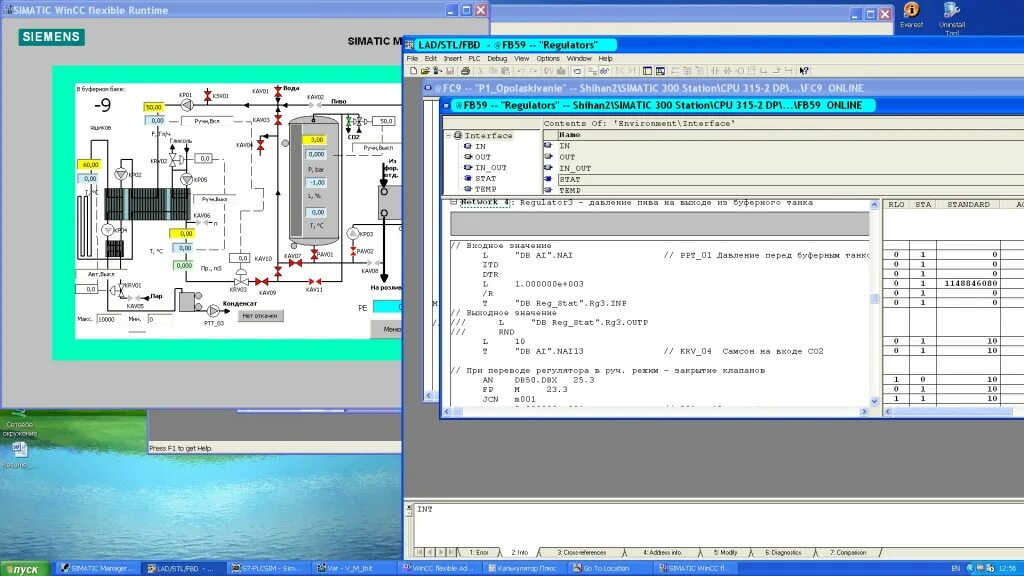The height and width of the screenshot is (576, 1024).
Task: Switch to the 4: Address info tab
Action: [x=662, y=552]
